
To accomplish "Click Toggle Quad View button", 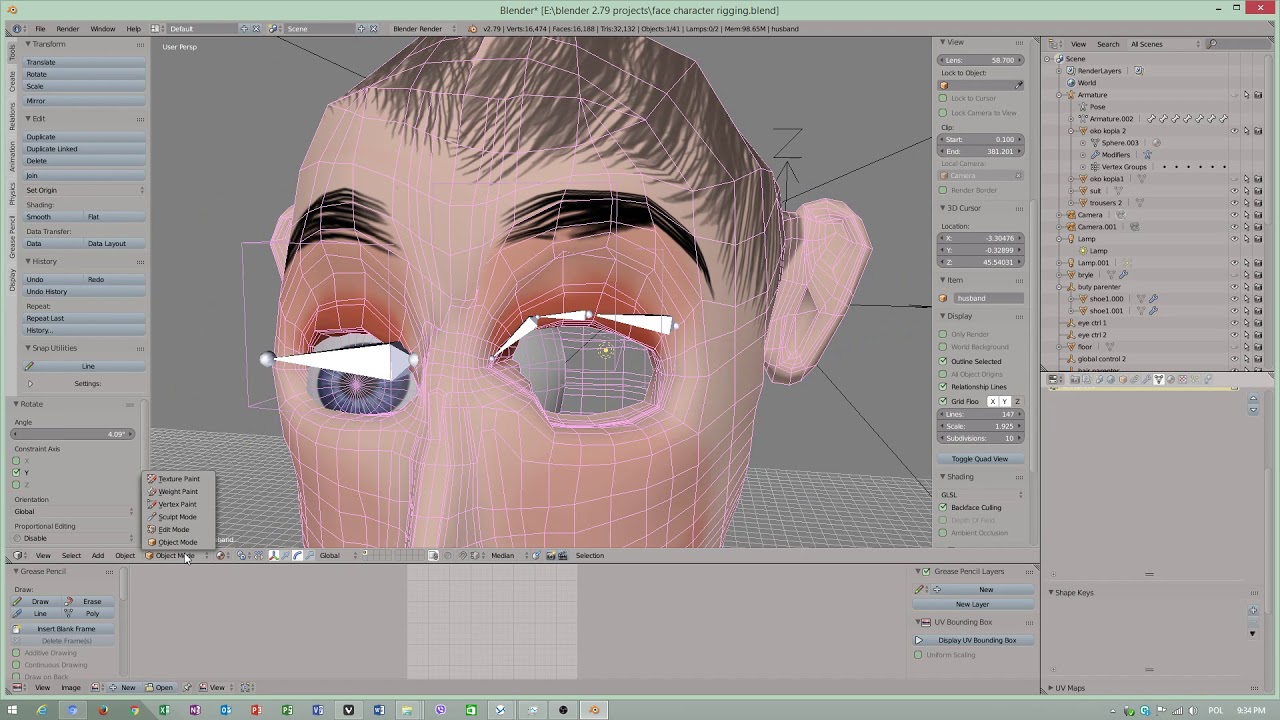I will (980, 459).
